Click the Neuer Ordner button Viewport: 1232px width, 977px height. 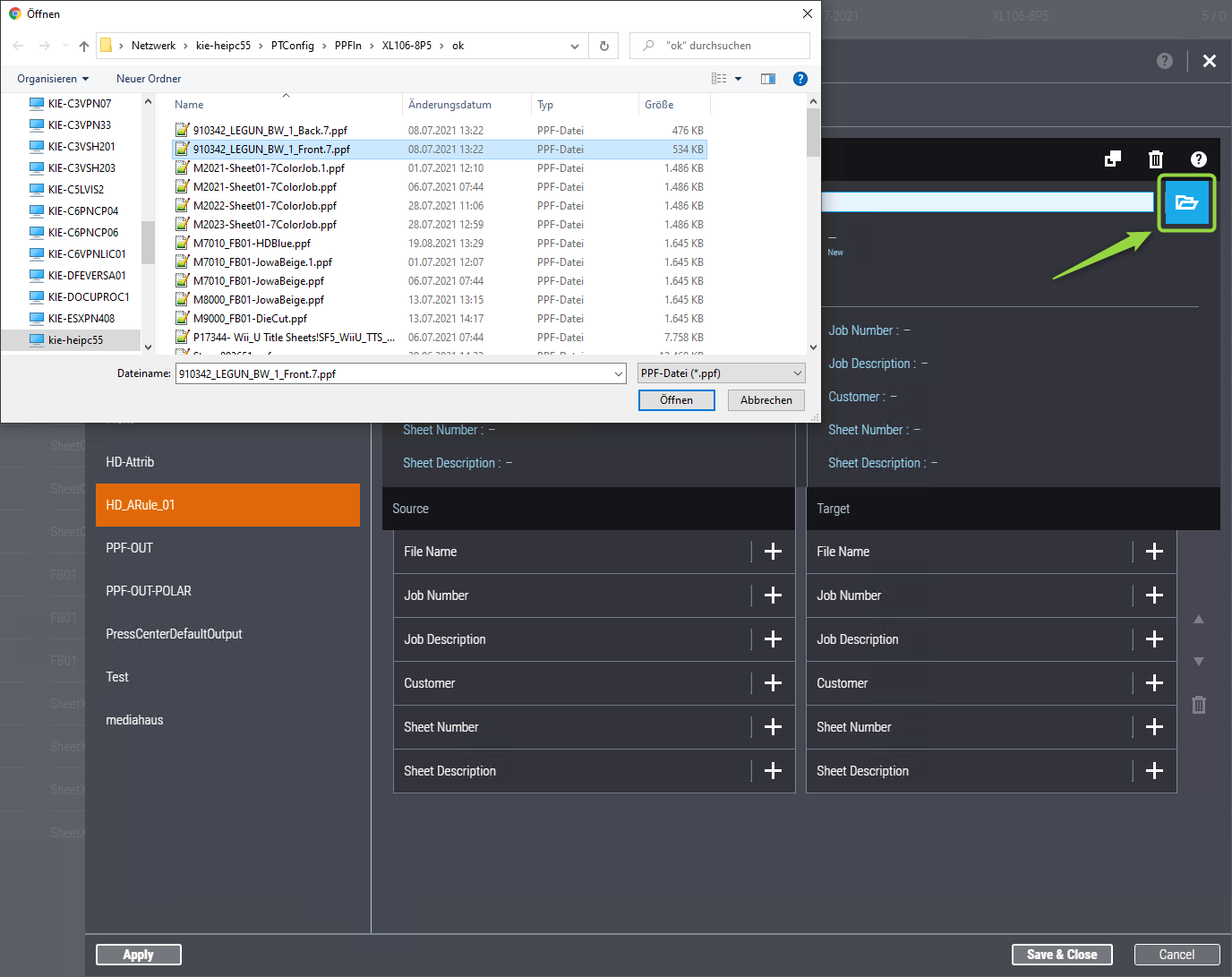tap(149, 79)
